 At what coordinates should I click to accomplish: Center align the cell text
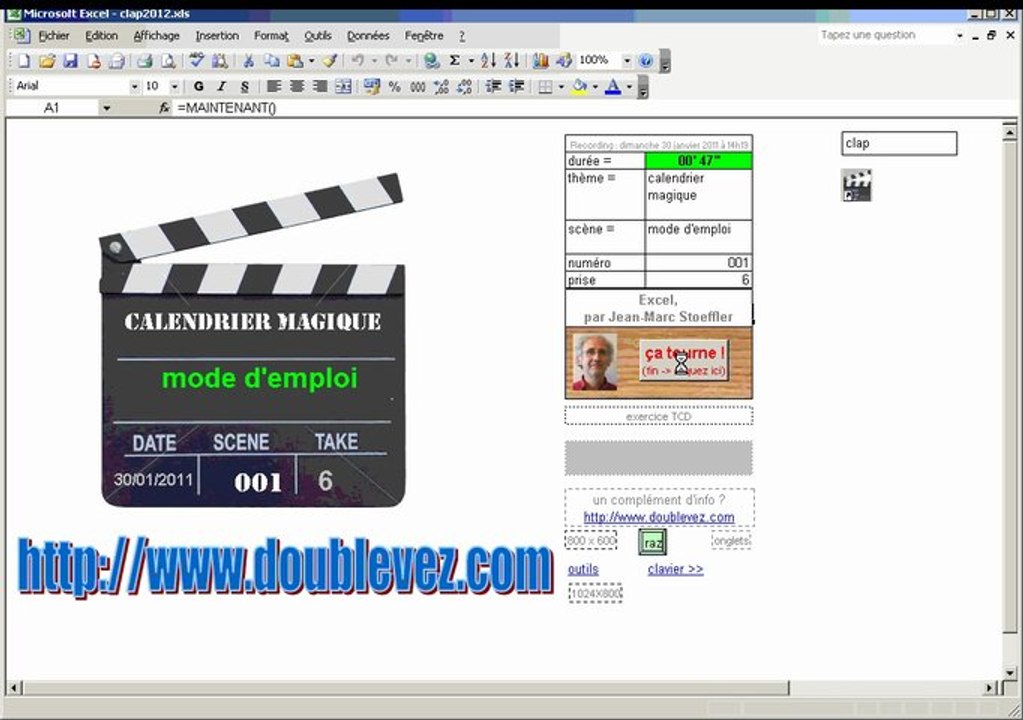coord(297,86)
